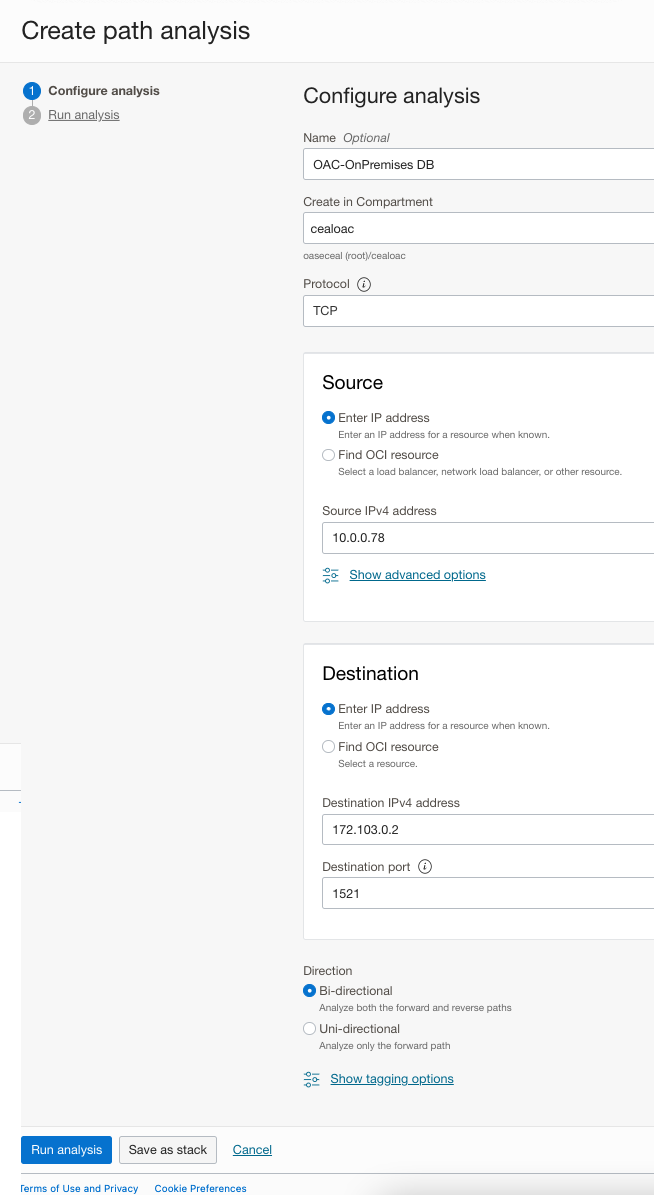This screenshot has height=1195, width=654.
Task: Expand Show advanced options in Source
Action: pos(417,575)
